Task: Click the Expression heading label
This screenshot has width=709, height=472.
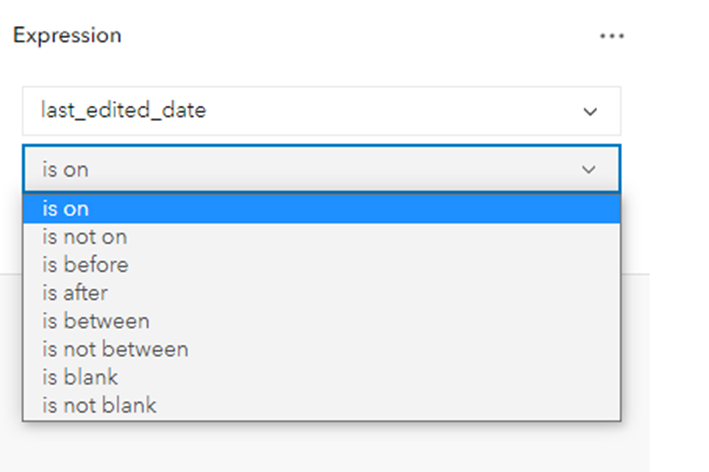Action: click(67, 36)
